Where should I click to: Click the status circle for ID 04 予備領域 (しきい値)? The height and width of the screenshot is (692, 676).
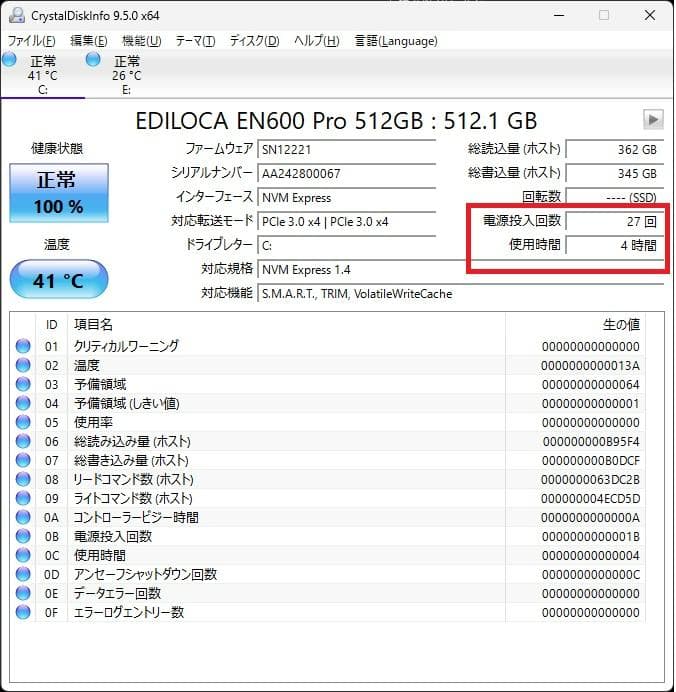tap(23, 403)
